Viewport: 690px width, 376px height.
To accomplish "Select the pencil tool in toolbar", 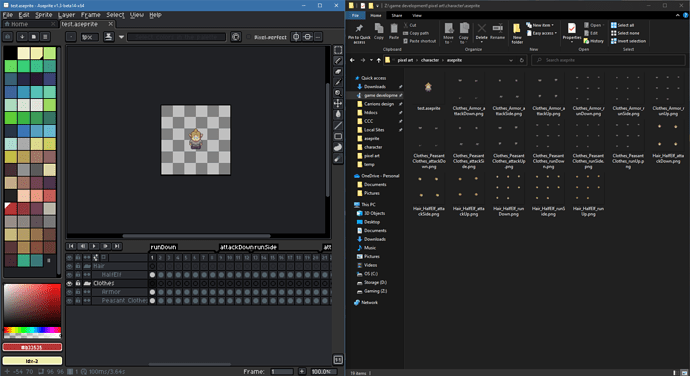I will coord(338,61).
